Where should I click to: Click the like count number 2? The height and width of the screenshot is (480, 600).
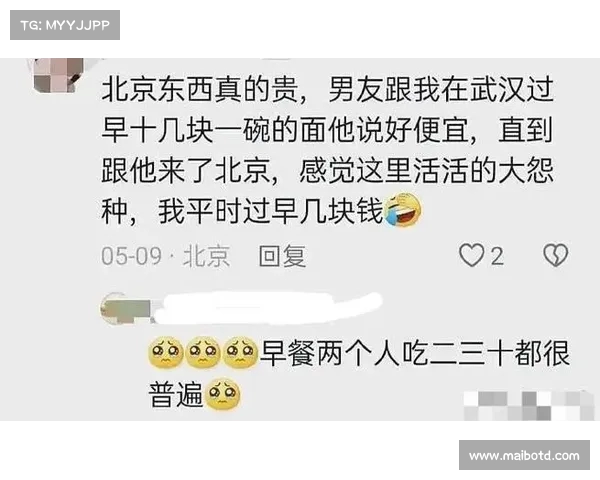[x=497, y=256]
